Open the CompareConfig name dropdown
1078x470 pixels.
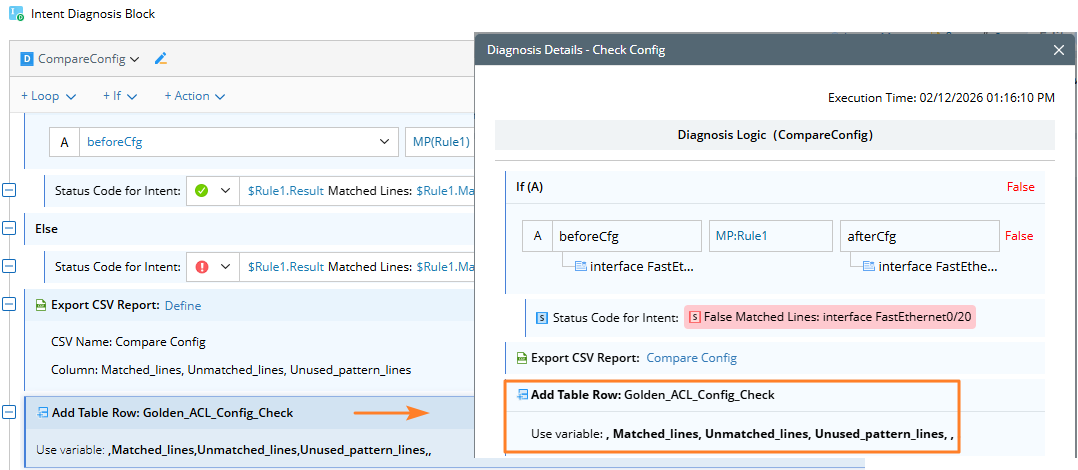(x=134, y=59)
